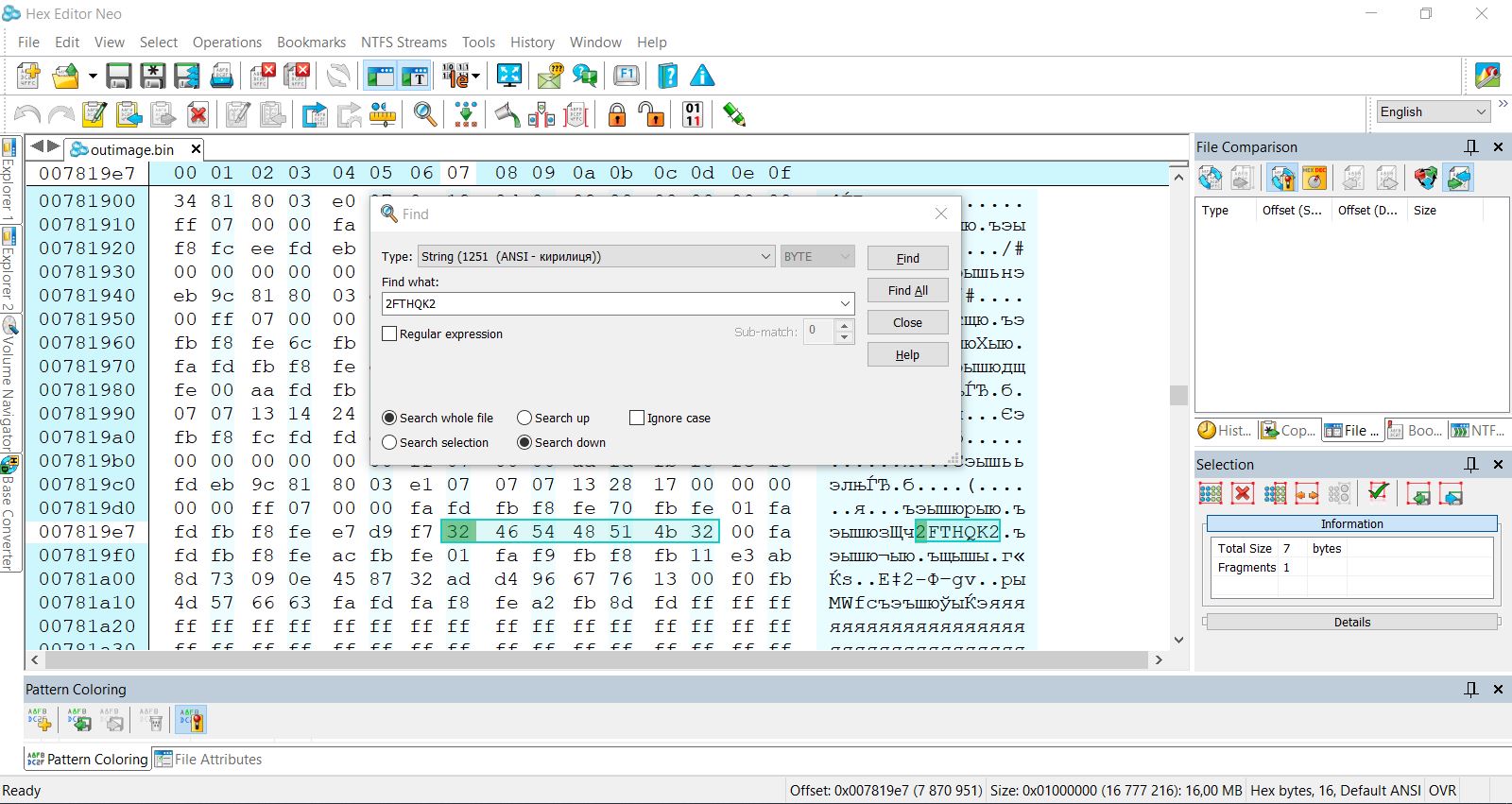Screen dimensions: 1512x804
Task: Click the closed padlock lock icon
Action: 616,115
